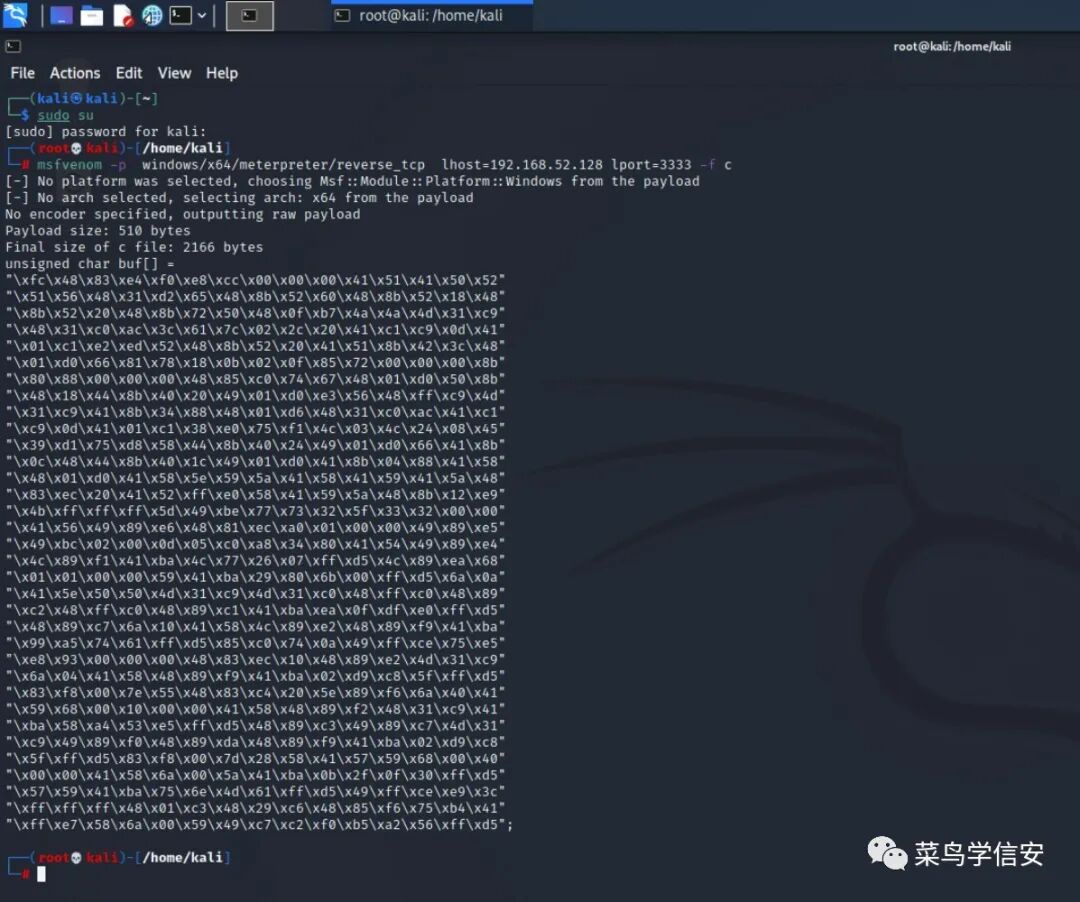Click the shellcode line starting \xfc\x48\x83
Image resolution: width=1080 pixels, height=902 pixels.
(256, 280)
